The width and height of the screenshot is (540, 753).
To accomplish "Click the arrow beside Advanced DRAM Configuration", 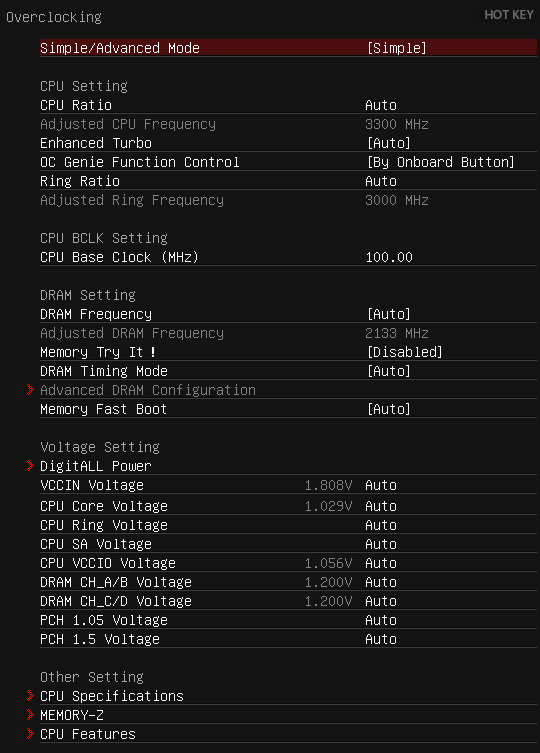I will pos(30,389).
